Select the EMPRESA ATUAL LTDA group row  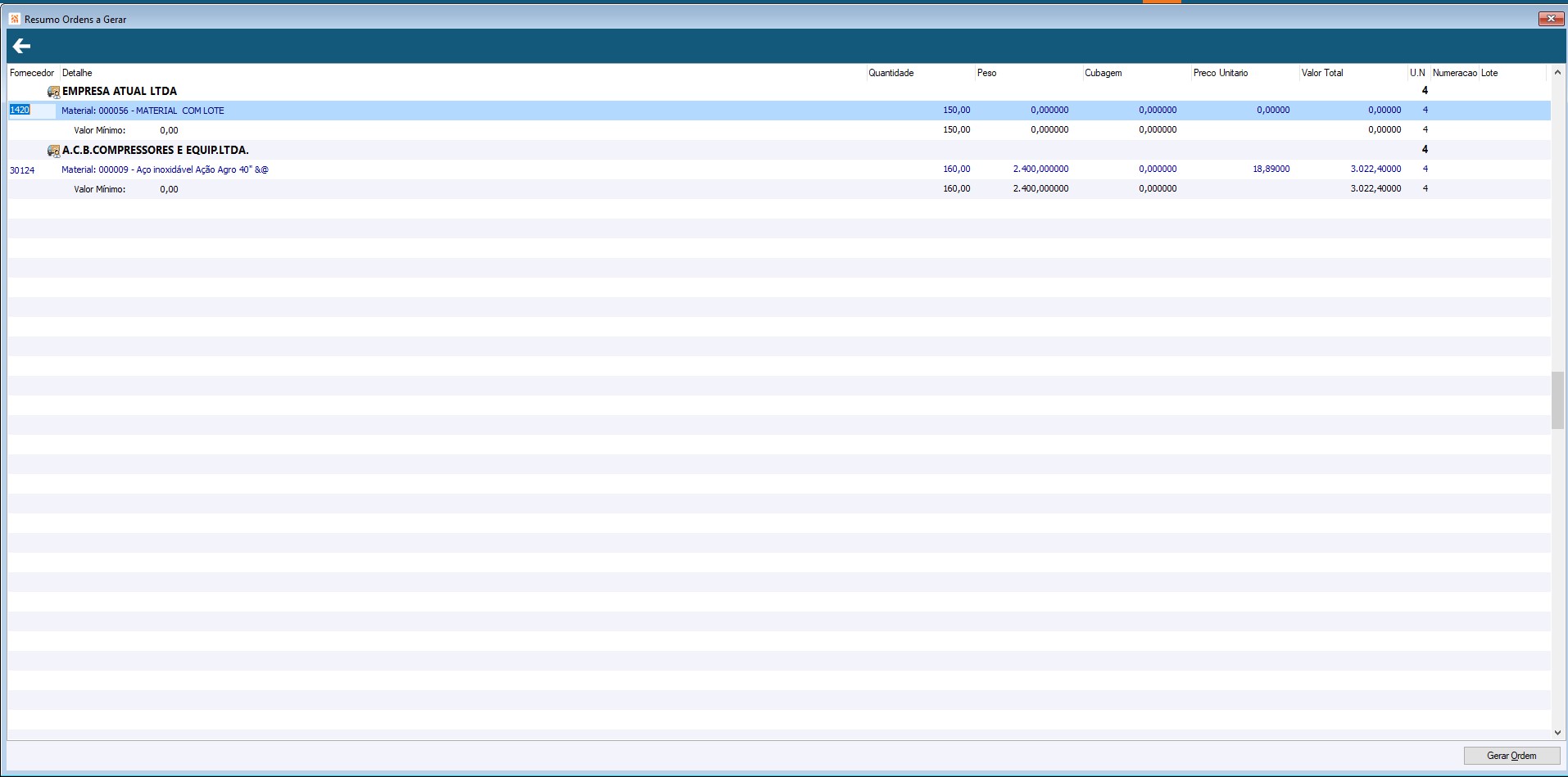pyautogui.click(x=779, y=91)
